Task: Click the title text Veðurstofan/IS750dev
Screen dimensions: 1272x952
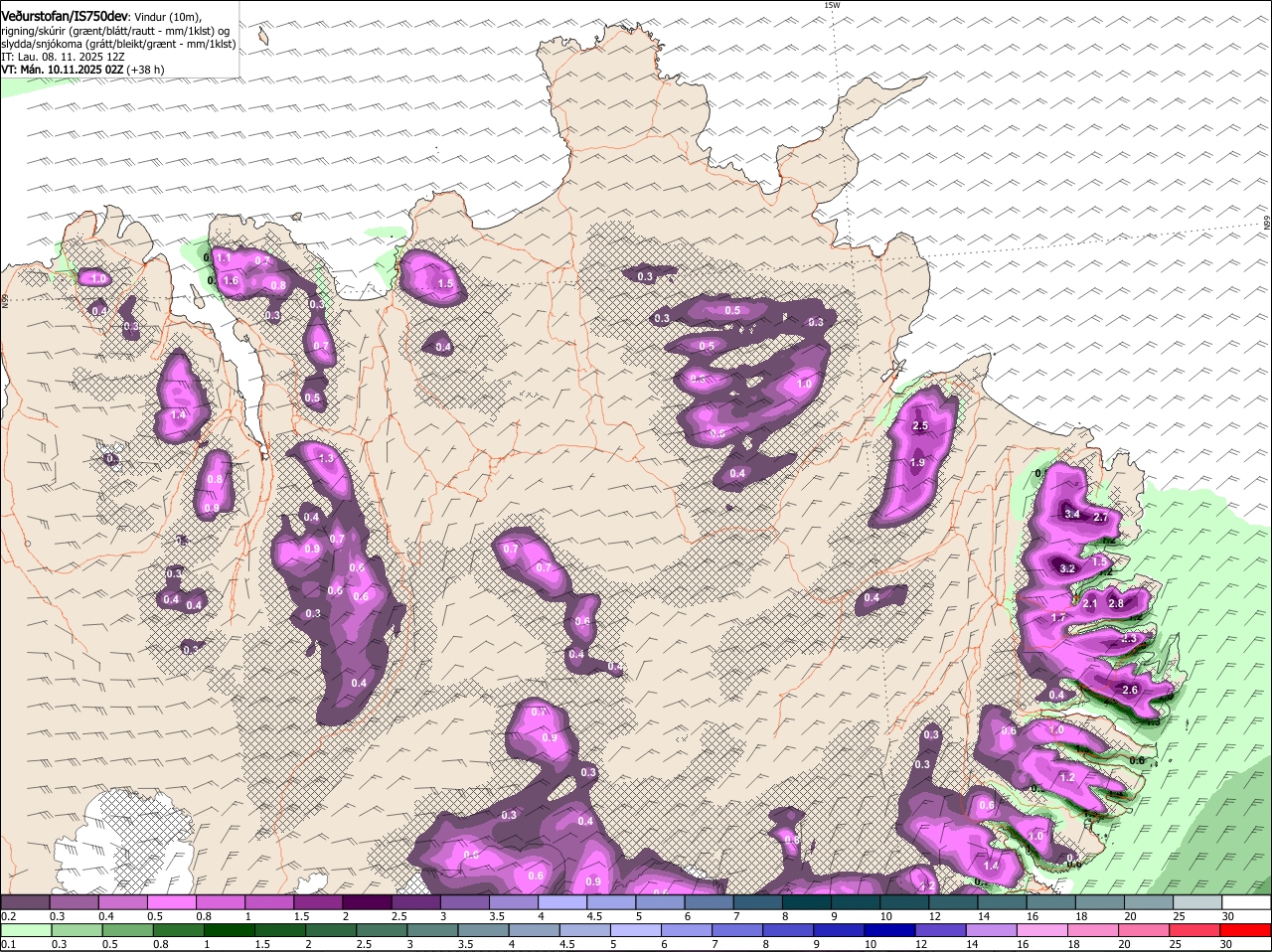Action: [x=66, y=17]
